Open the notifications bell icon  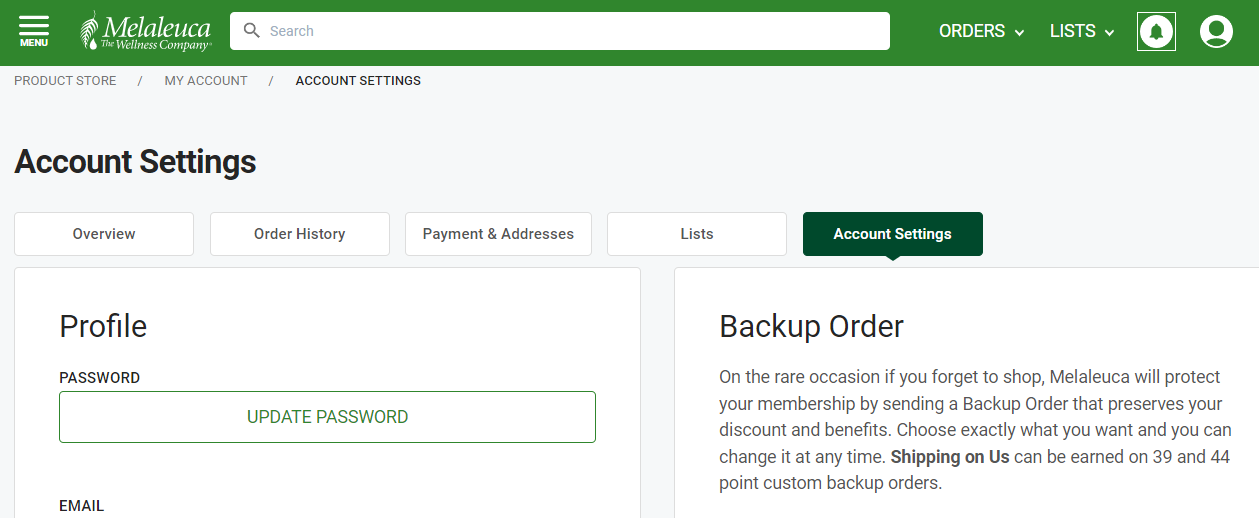(1157, 31)
